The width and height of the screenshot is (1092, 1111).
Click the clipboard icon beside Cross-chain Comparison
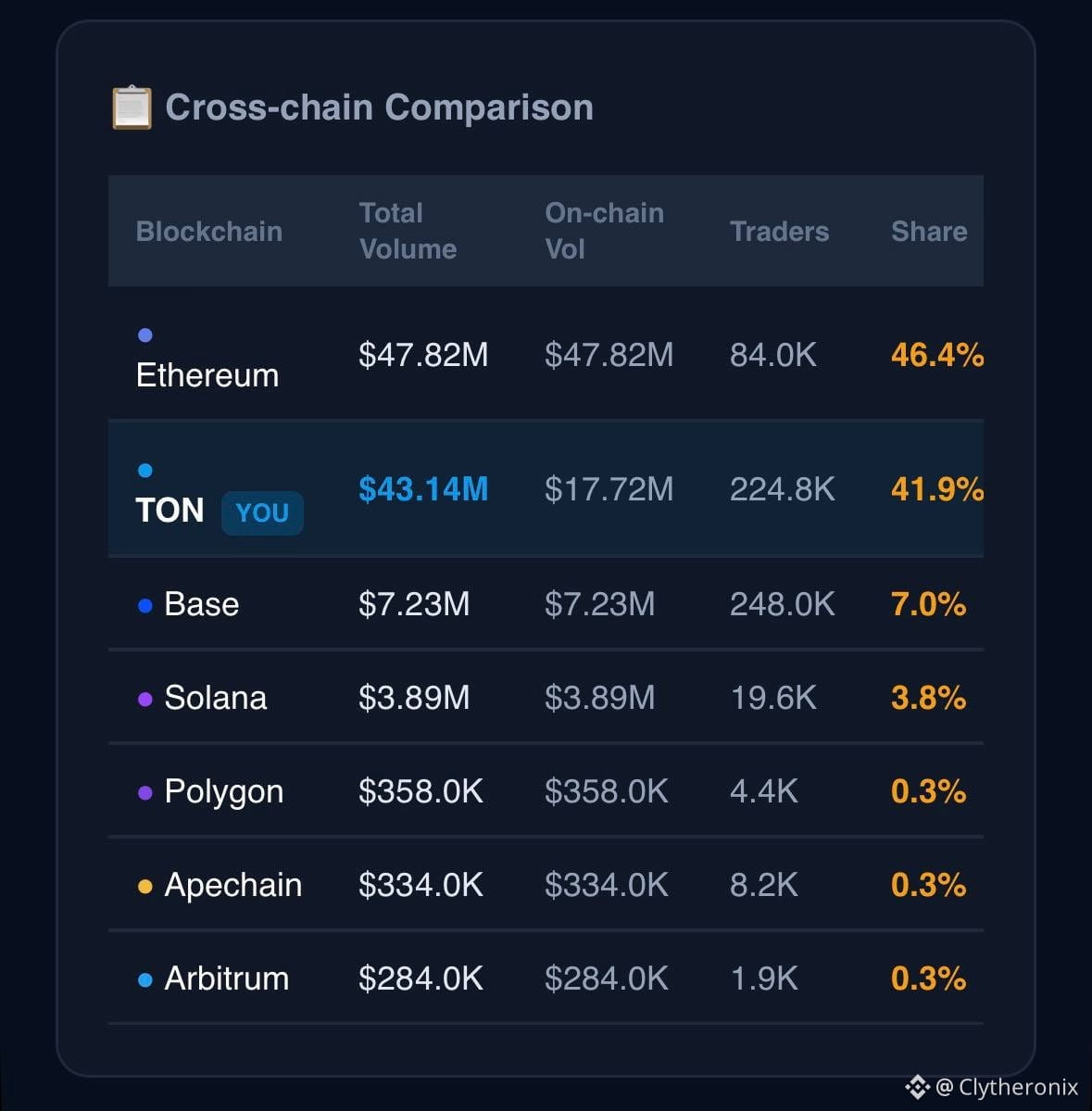click(132, 107)
